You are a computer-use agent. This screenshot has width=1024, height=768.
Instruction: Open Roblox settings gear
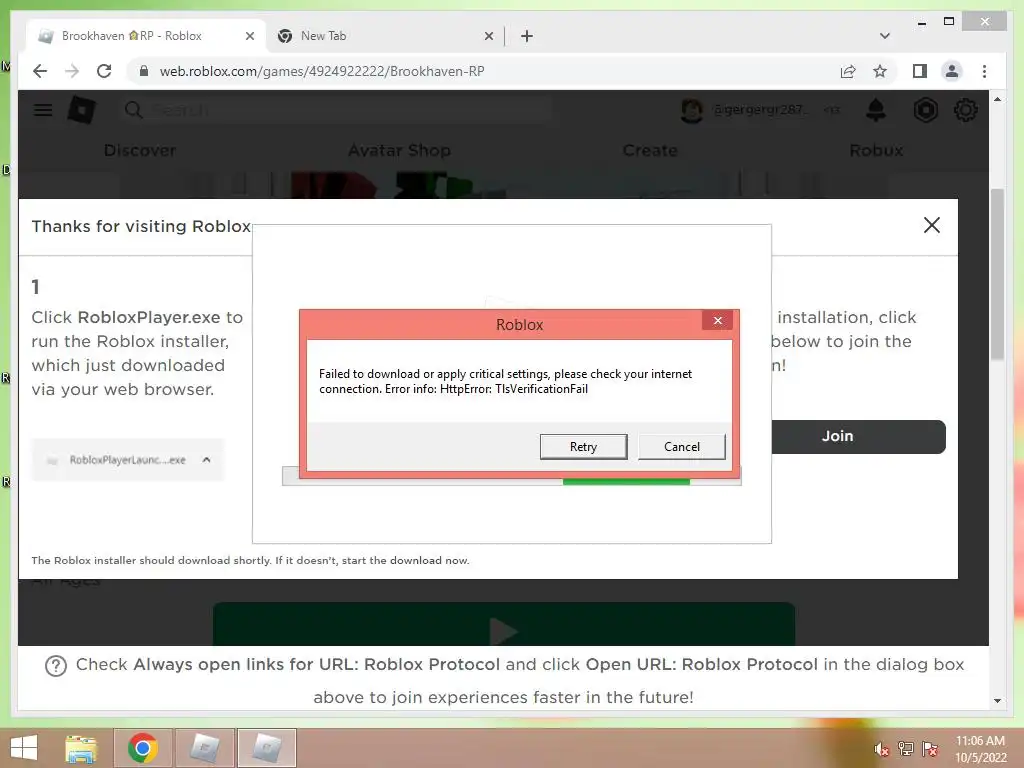(965, 110)
